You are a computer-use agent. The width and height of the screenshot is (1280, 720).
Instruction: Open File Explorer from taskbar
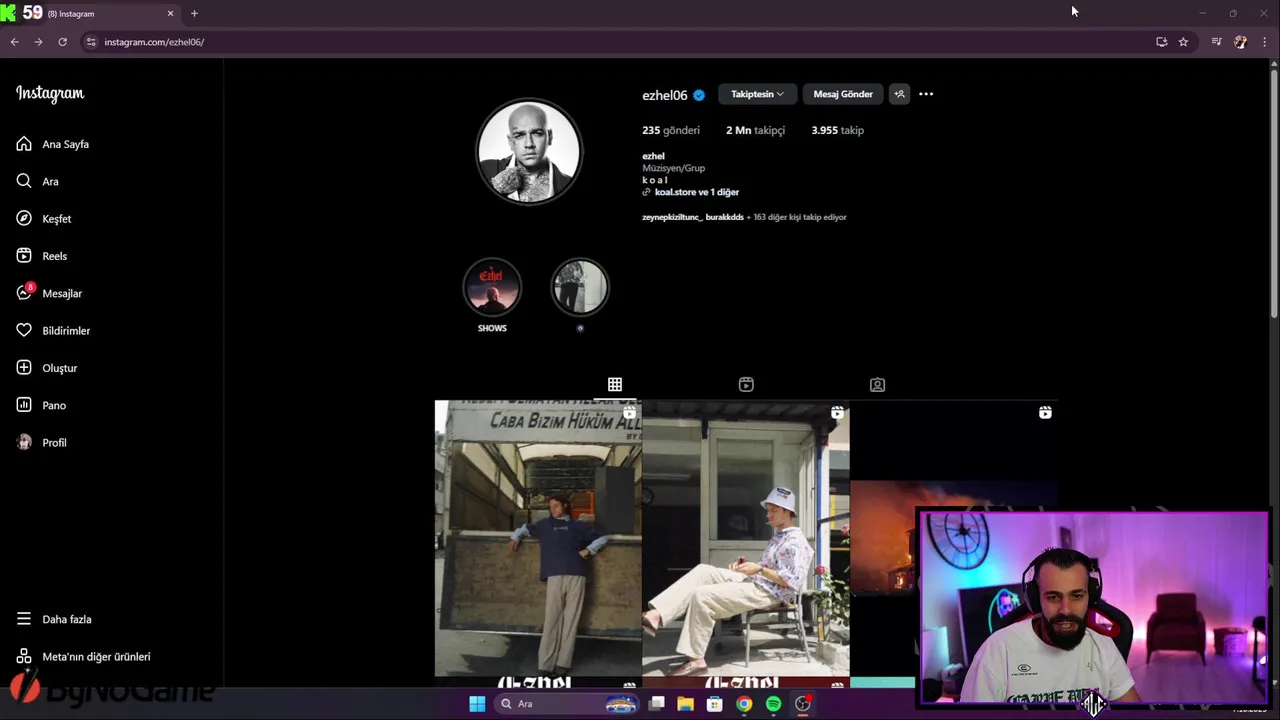[685, 704]
